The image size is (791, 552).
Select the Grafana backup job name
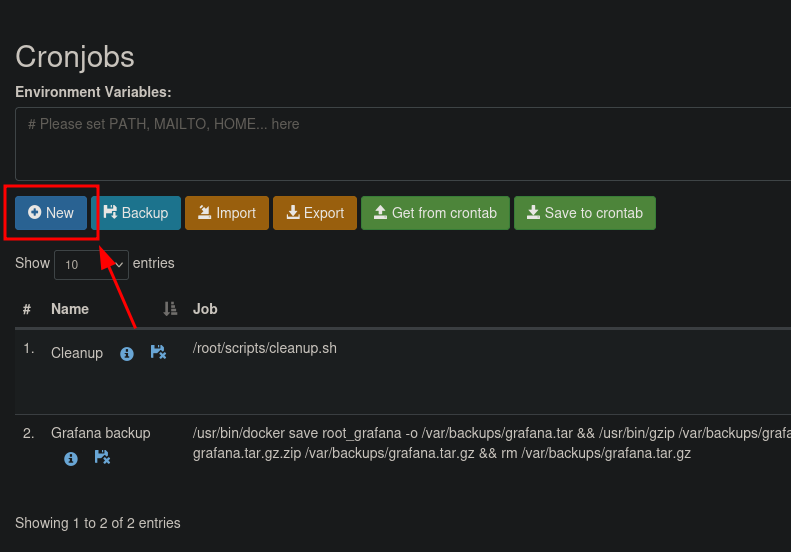click(101, 433)
